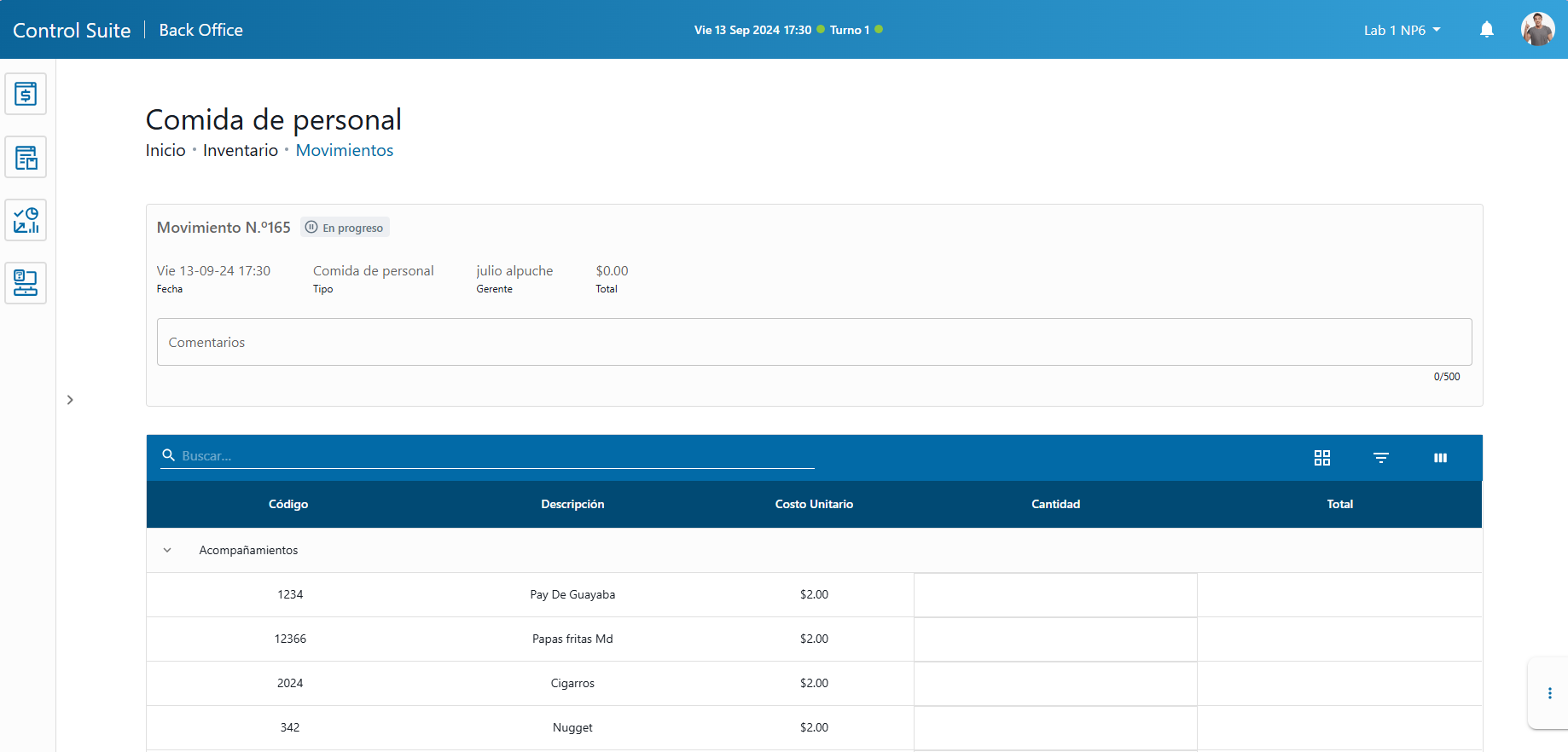Click the Buscar search field
Viewport: 1568px width, 752px height.
coord(495,456)
